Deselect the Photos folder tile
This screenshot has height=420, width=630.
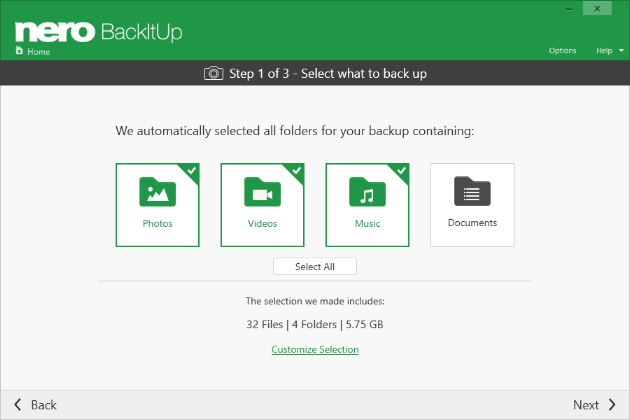coord(158,205)
